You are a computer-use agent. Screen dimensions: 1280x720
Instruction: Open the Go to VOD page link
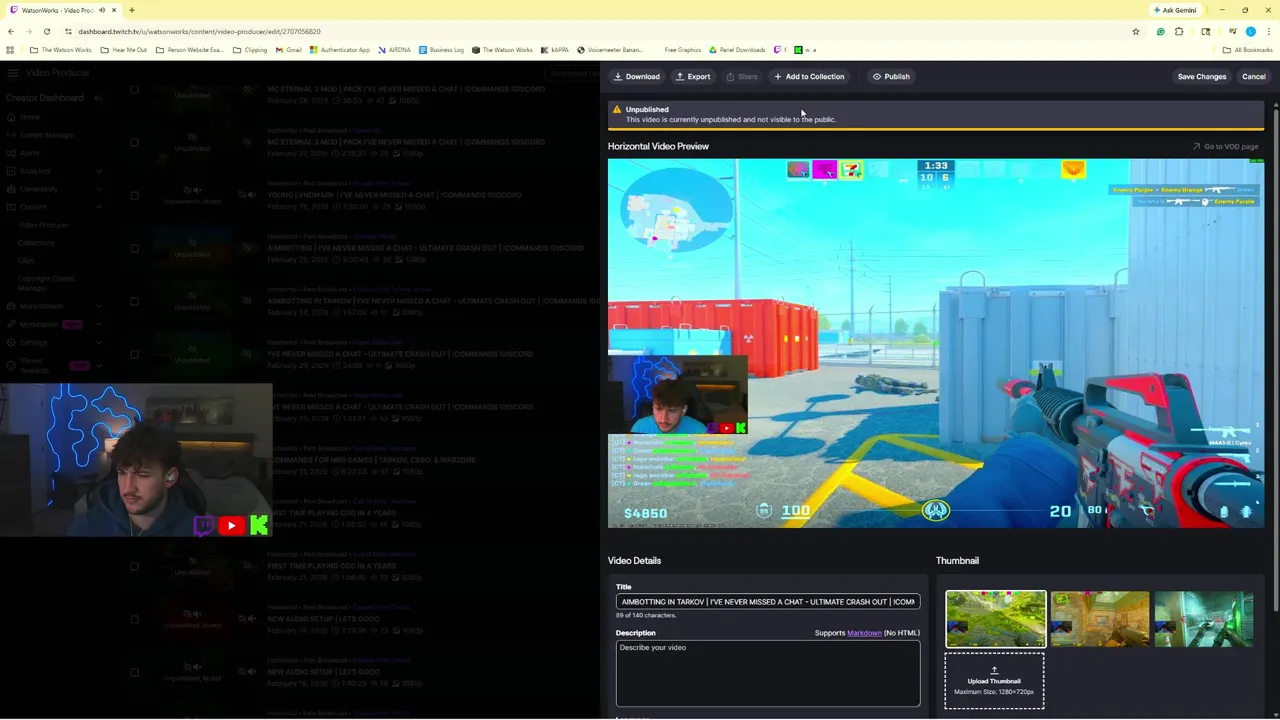point(1225,147)
